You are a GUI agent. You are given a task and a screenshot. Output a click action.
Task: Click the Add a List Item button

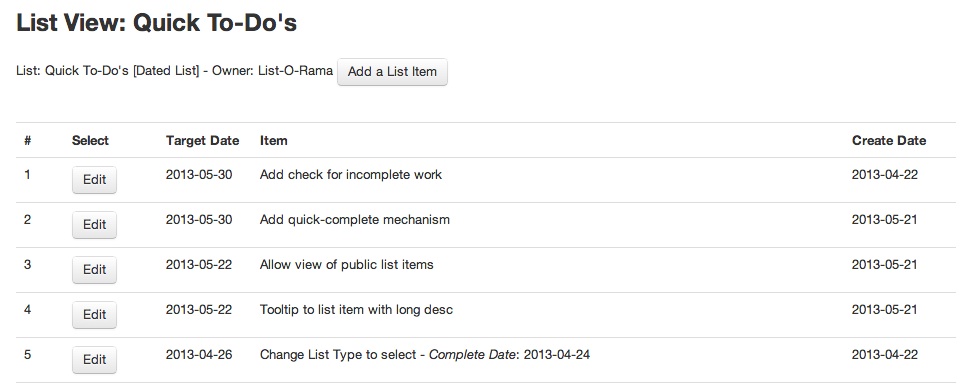coord(392,71)
